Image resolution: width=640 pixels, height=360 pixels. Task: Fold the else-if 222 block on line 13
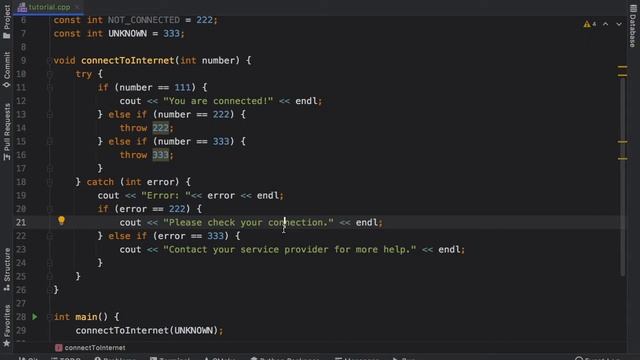(x=50, y=114)
